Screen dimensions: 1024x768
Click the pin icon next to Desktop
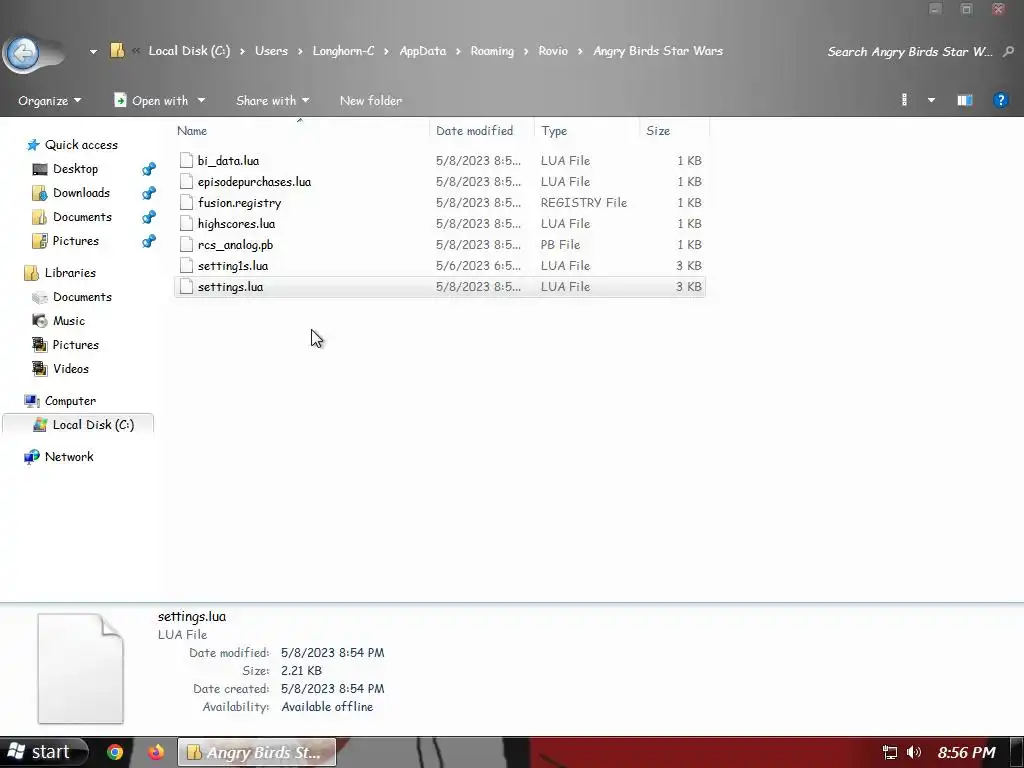(149, 169)
